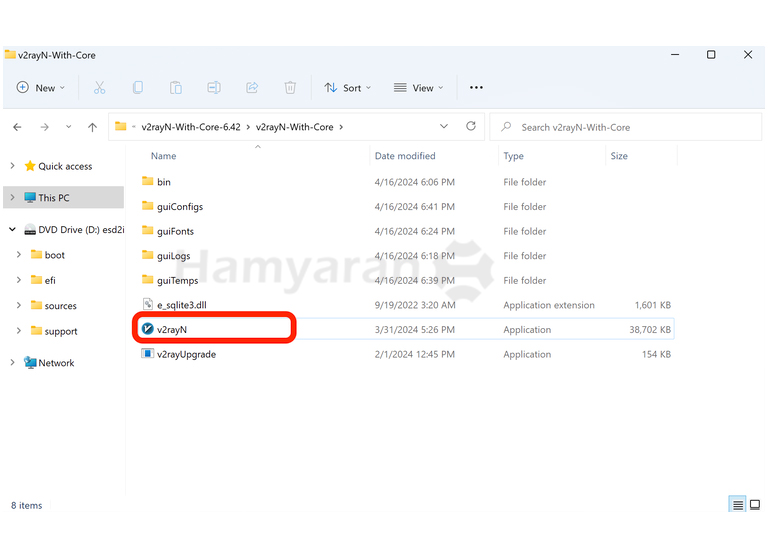
Task: Open the New item dropdown
Action: tap(41, 88)
